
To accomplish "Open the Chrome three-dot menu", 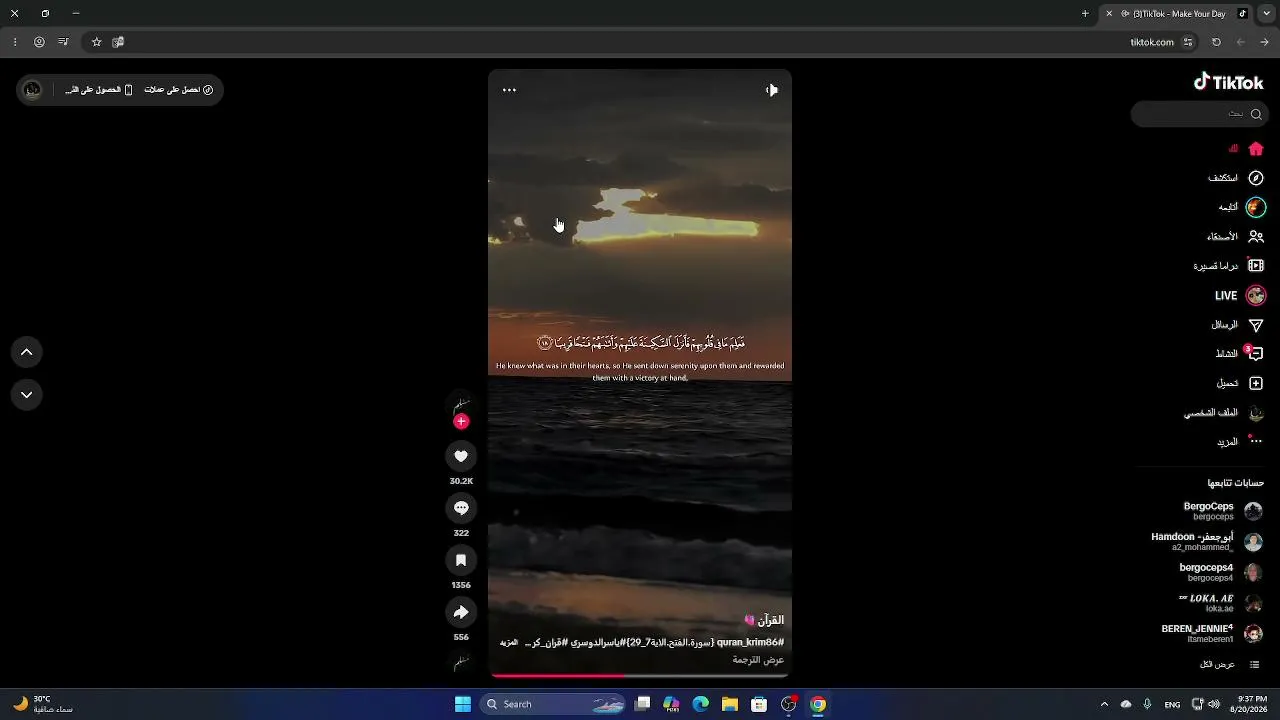I will (15, 42).
